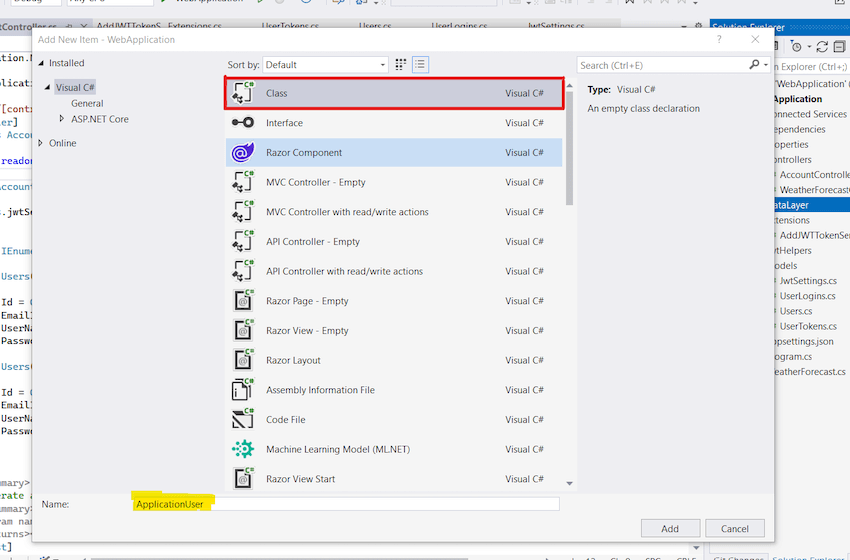850x560 pixels.
Task: Expand the Online templates node arrow
Action: click(41, 143)
